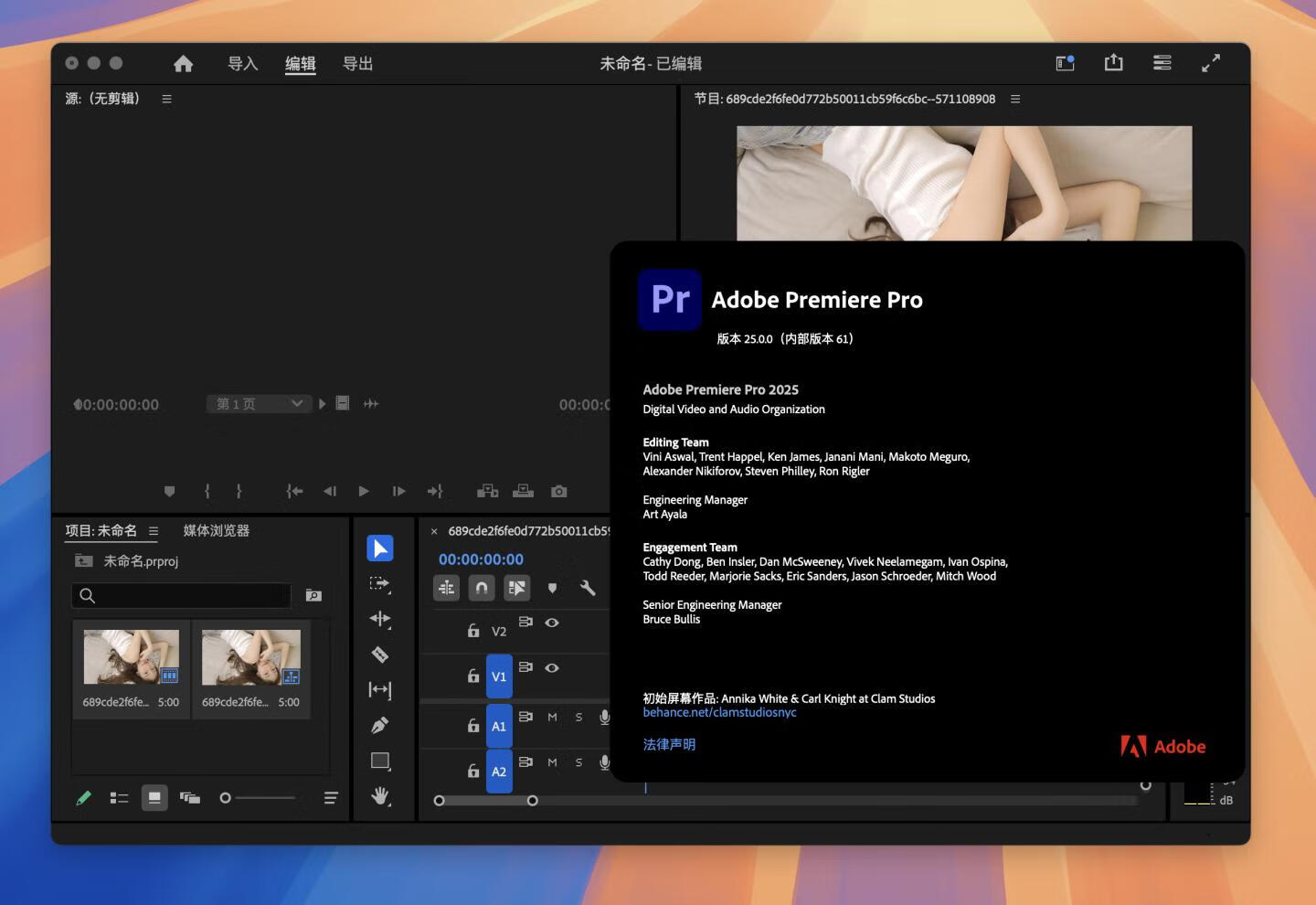Click the quick export share icon

[1113, 62]
